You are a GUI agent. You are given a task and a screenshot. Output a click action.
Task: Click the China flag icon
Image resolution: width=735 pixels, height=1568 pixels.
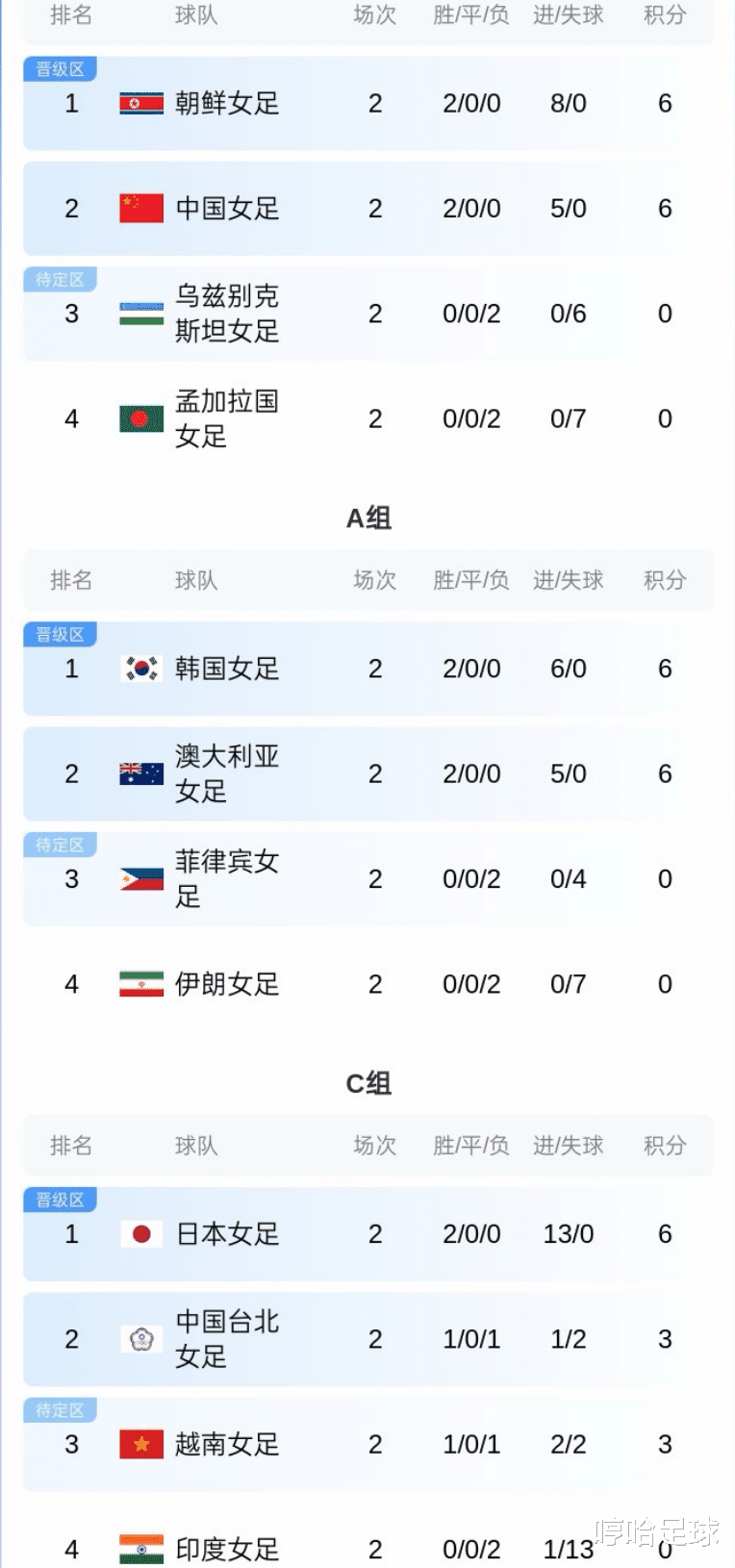(141, 208)
